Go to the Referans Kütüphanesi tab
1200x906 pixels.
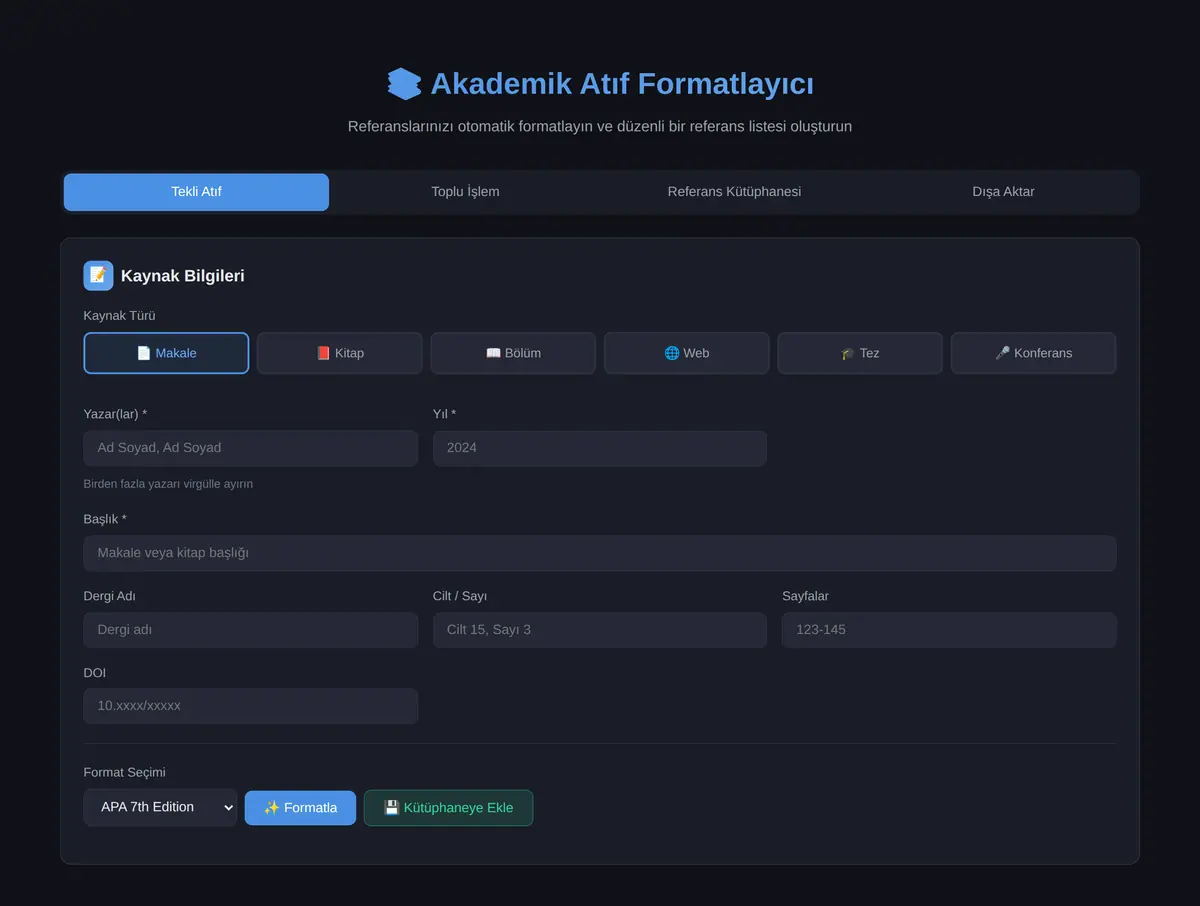click(x=734, y=192)
